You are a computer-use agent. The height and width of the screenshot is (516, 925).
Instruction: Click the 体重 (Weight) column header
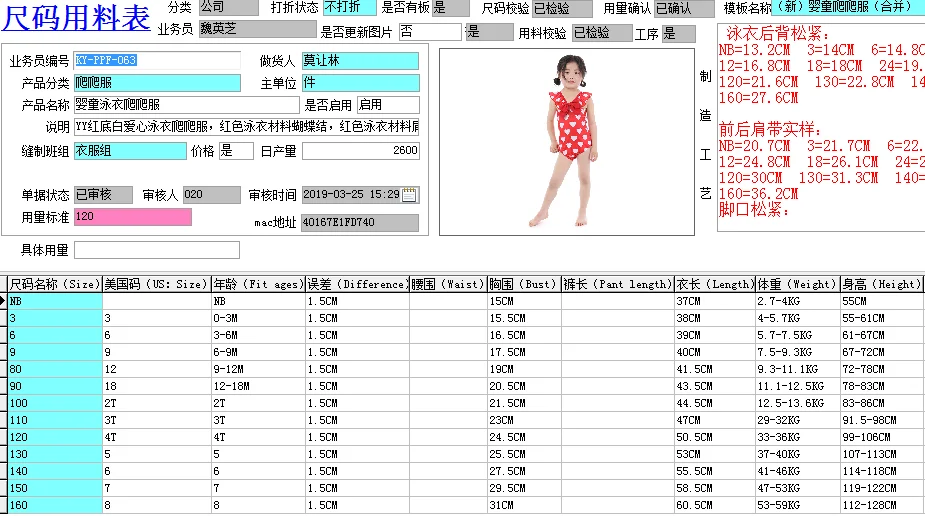click(x=798, y=284)
